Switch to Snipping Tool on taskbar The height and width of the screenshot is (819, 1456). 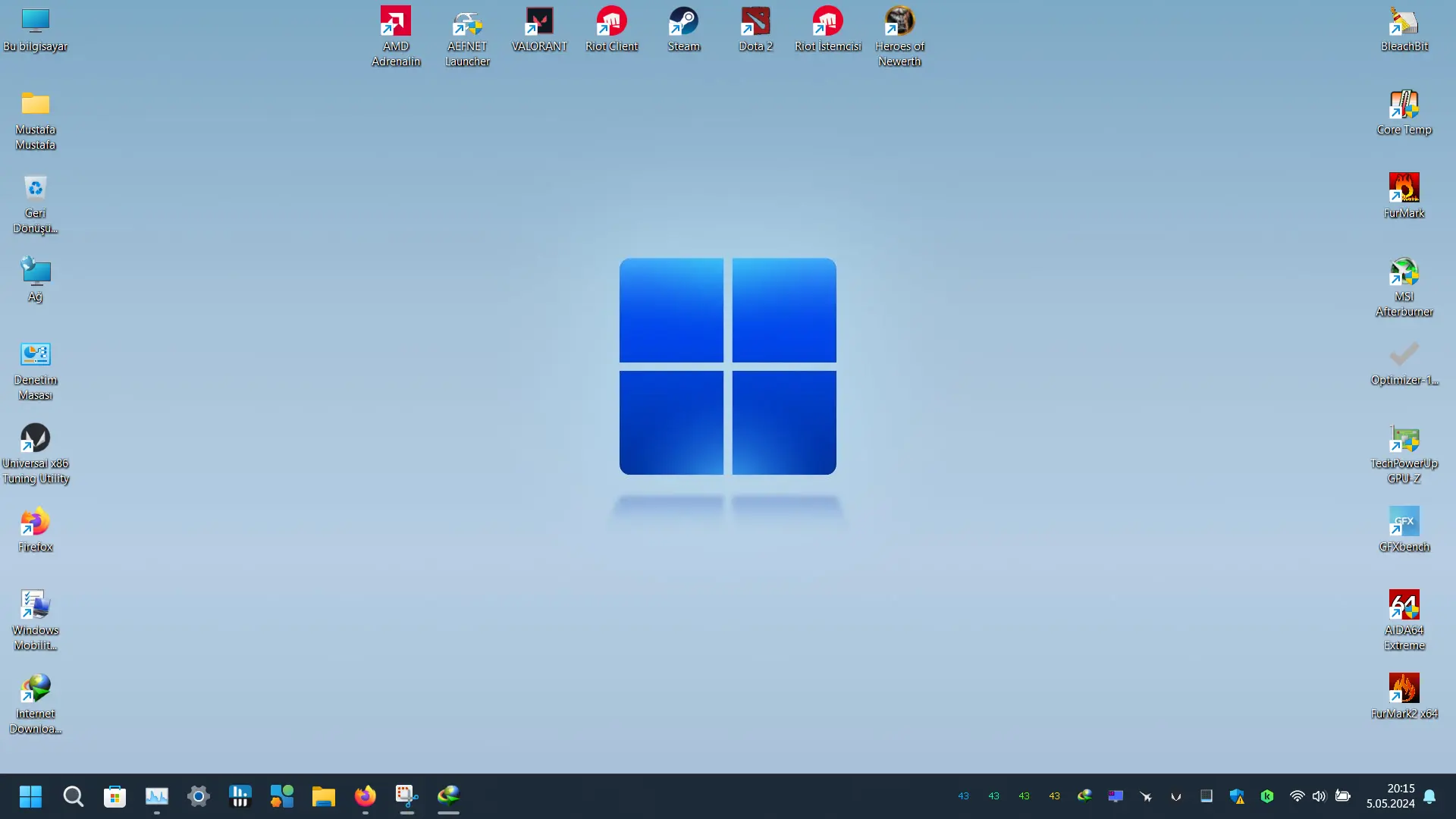406,796
